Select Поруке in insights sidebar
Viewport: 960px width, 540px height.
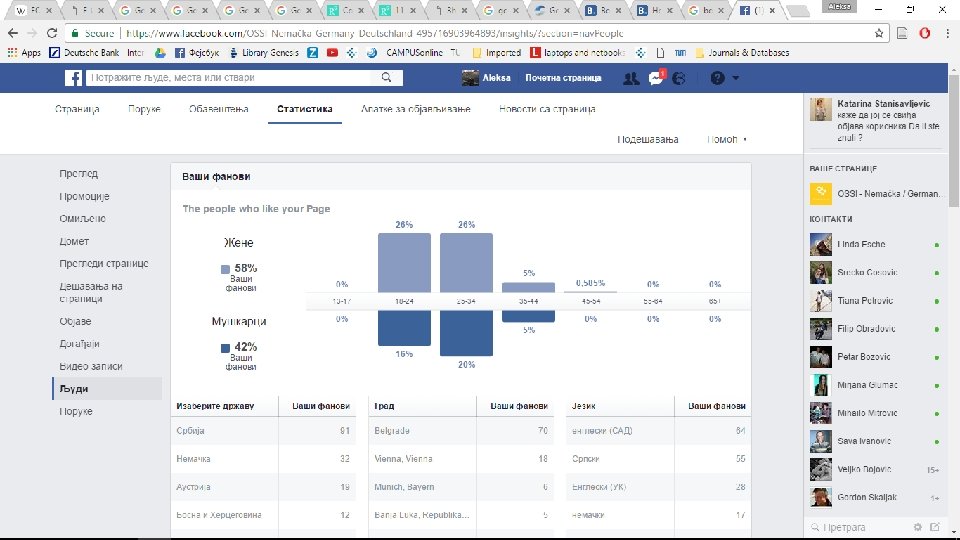point(76,411)
